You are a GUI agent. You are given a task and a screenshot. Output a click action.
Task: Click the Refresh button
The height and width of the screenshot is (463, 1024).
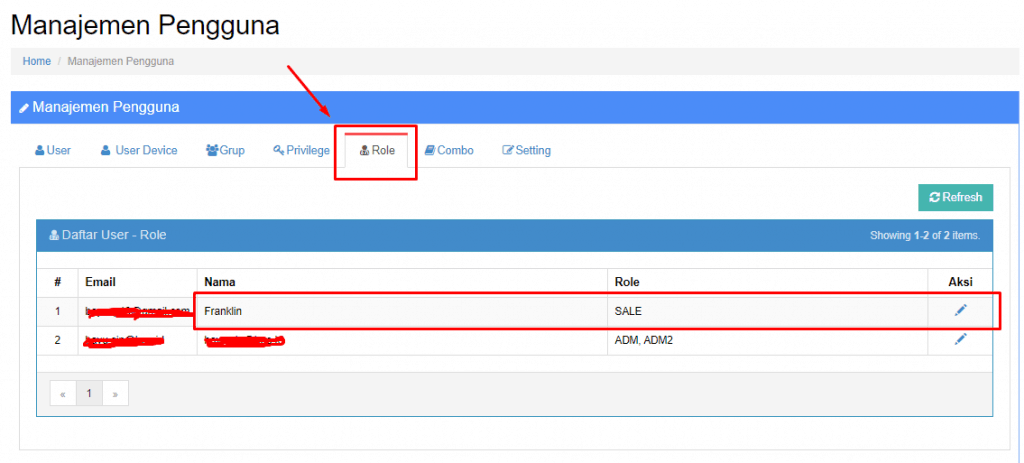(955, 197)
